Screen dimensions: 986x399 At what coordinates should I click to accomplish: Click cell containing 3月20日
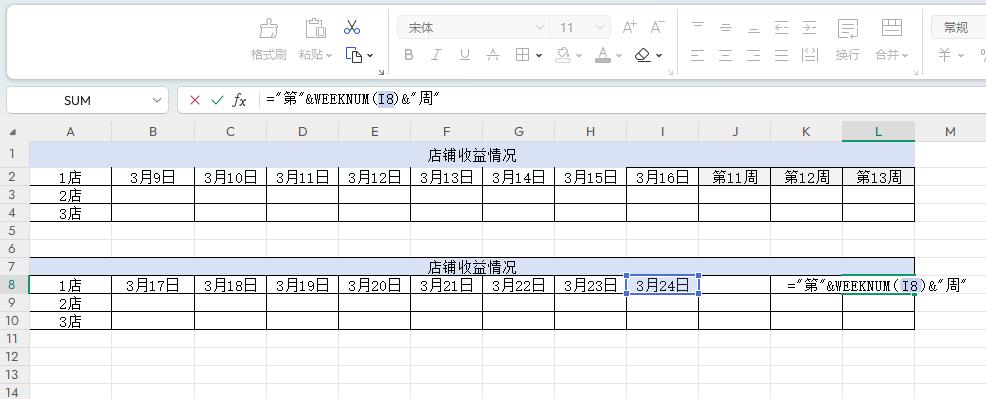tap(374, 285)
